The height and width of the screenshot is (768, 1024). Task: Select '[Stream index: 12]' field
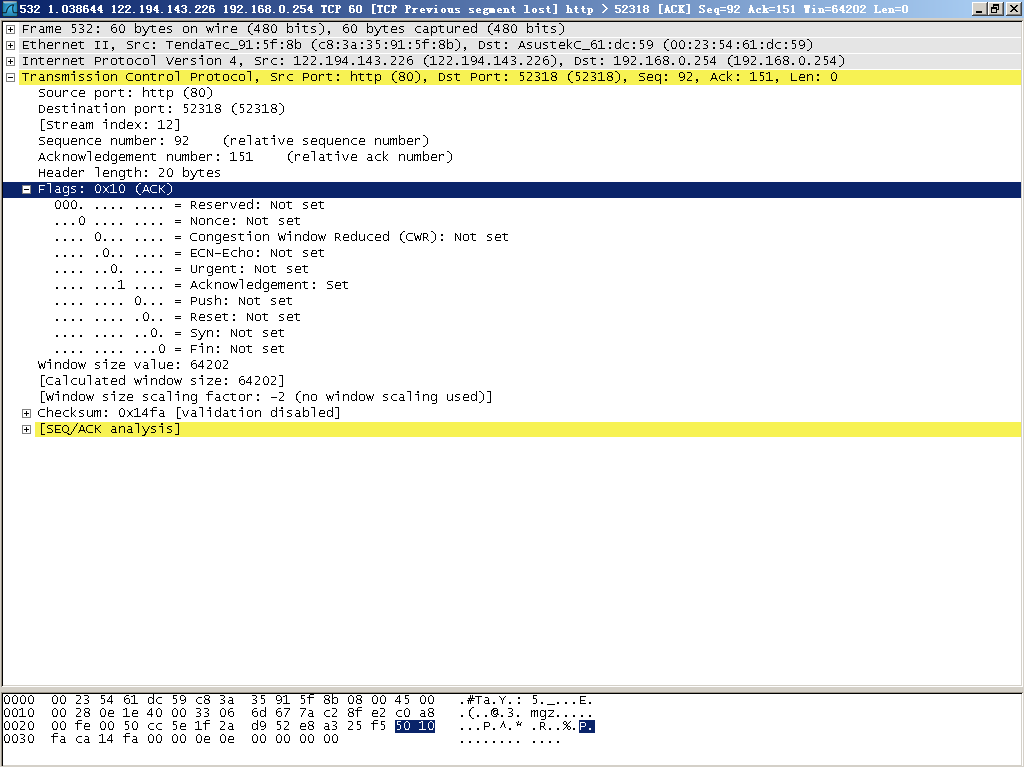coord(109,125)
